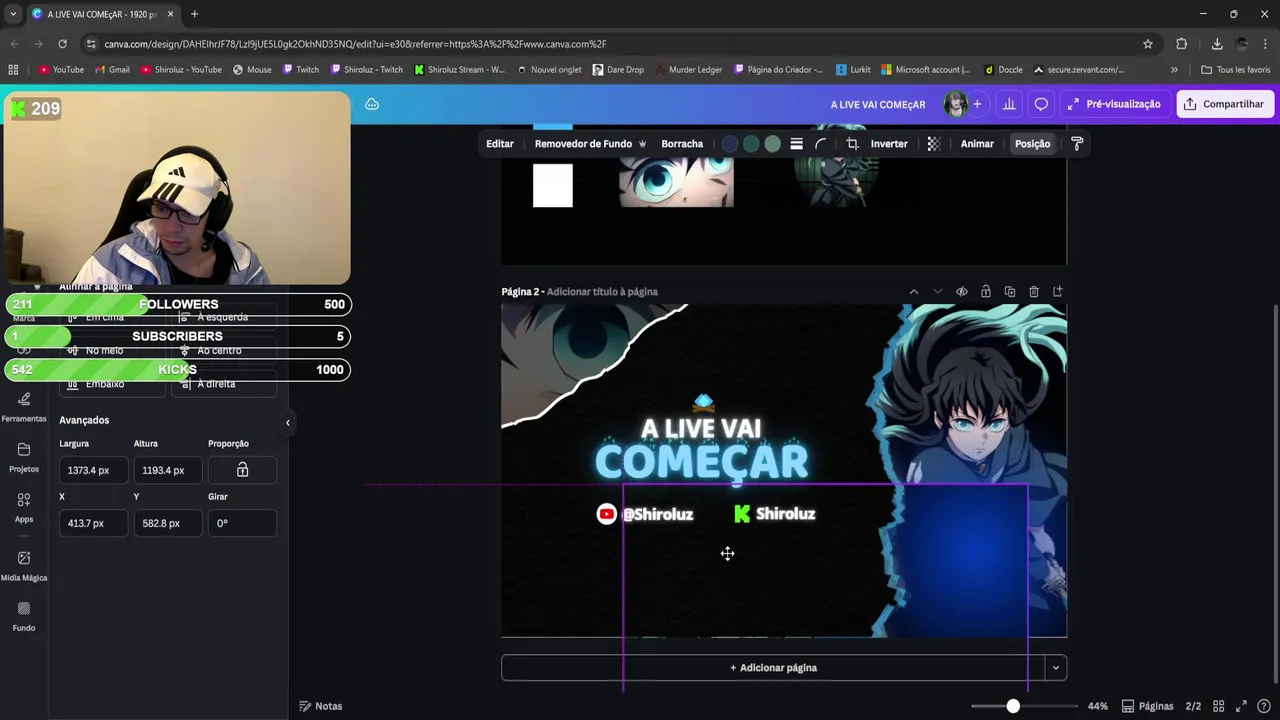Click the Altura height field

tap(167, 470)
